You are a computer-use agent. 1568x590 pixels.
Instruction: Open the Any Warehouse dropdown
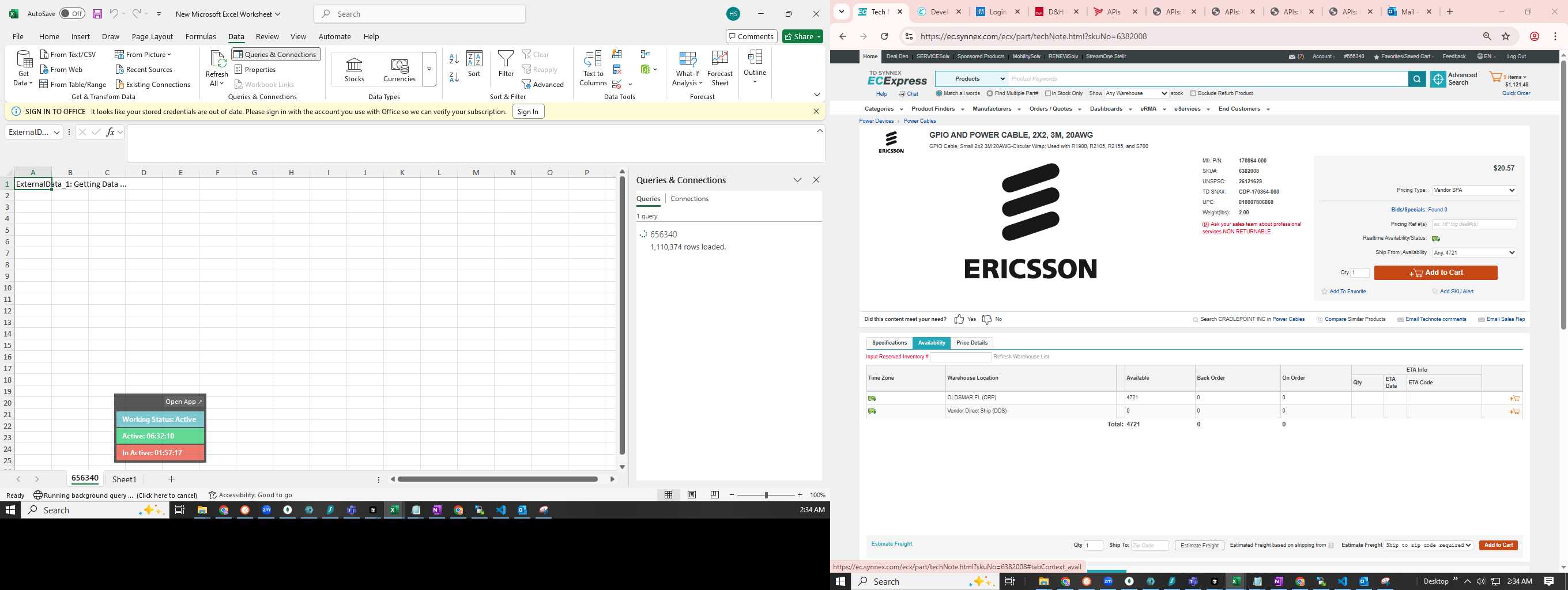(x=1136, y=94)
